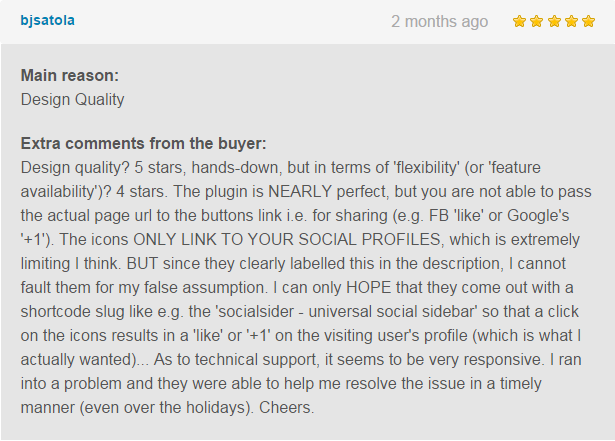Click the closing word 'Cheers.'

coord(287,408)
